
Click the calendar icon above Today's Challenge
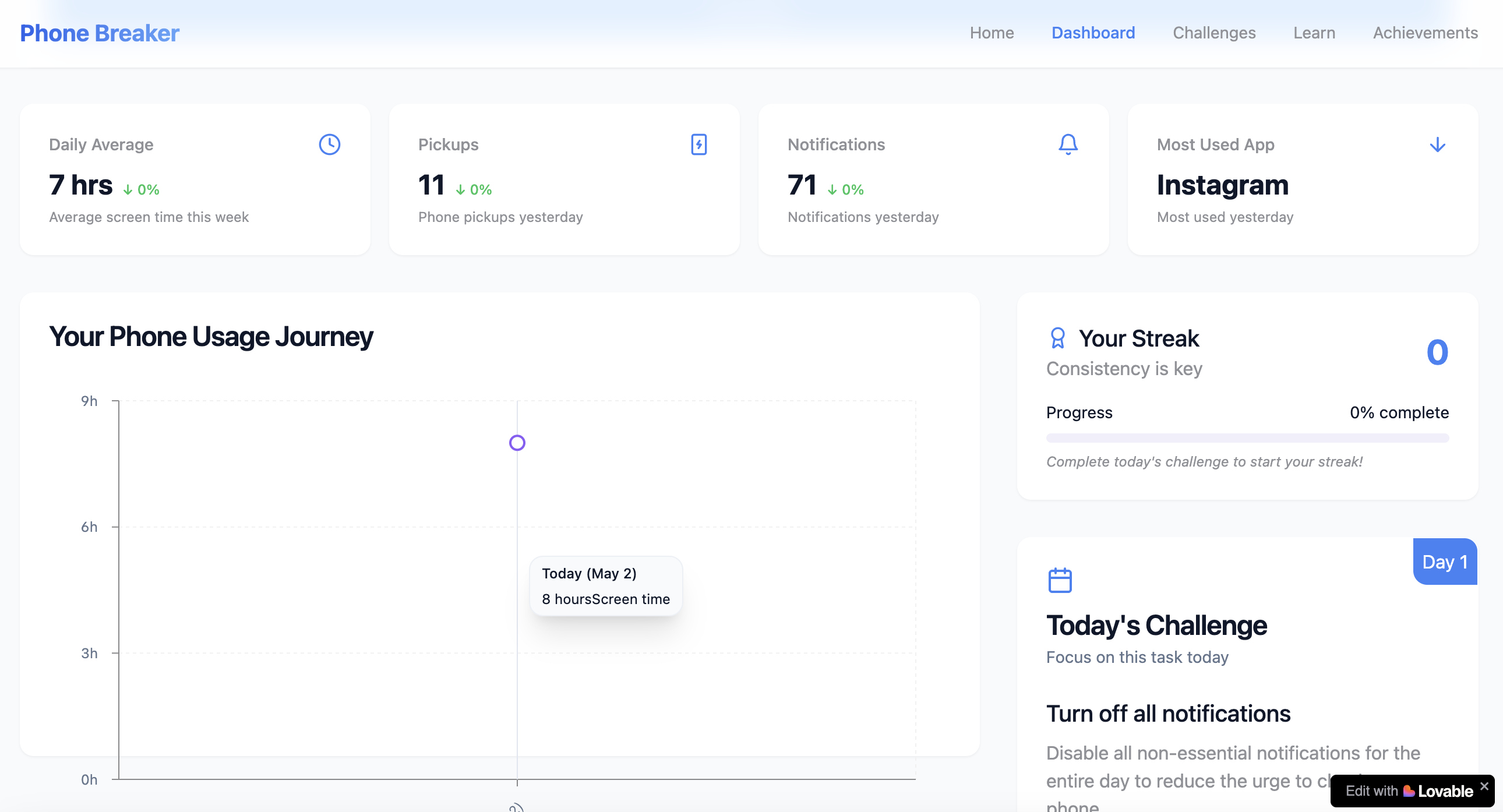click(1060, 580)
